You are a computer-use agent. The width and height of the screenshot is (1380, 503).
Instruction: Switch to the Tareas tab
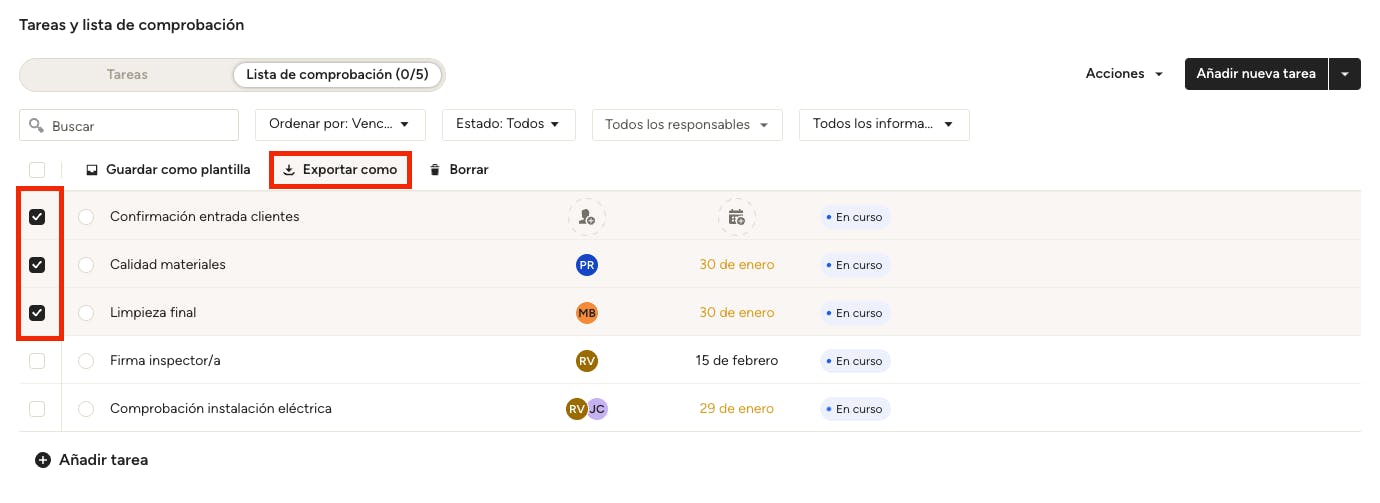pyautogui.click(x=127, y=75)
